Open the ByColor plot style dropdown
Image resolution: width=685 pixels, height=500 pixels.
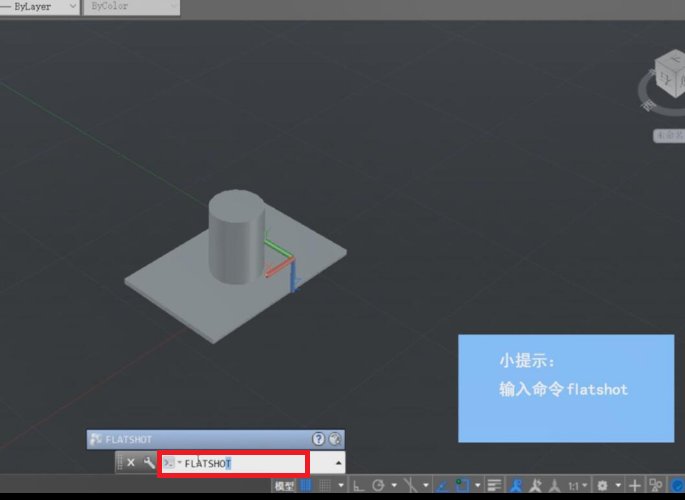coord(131,7)
